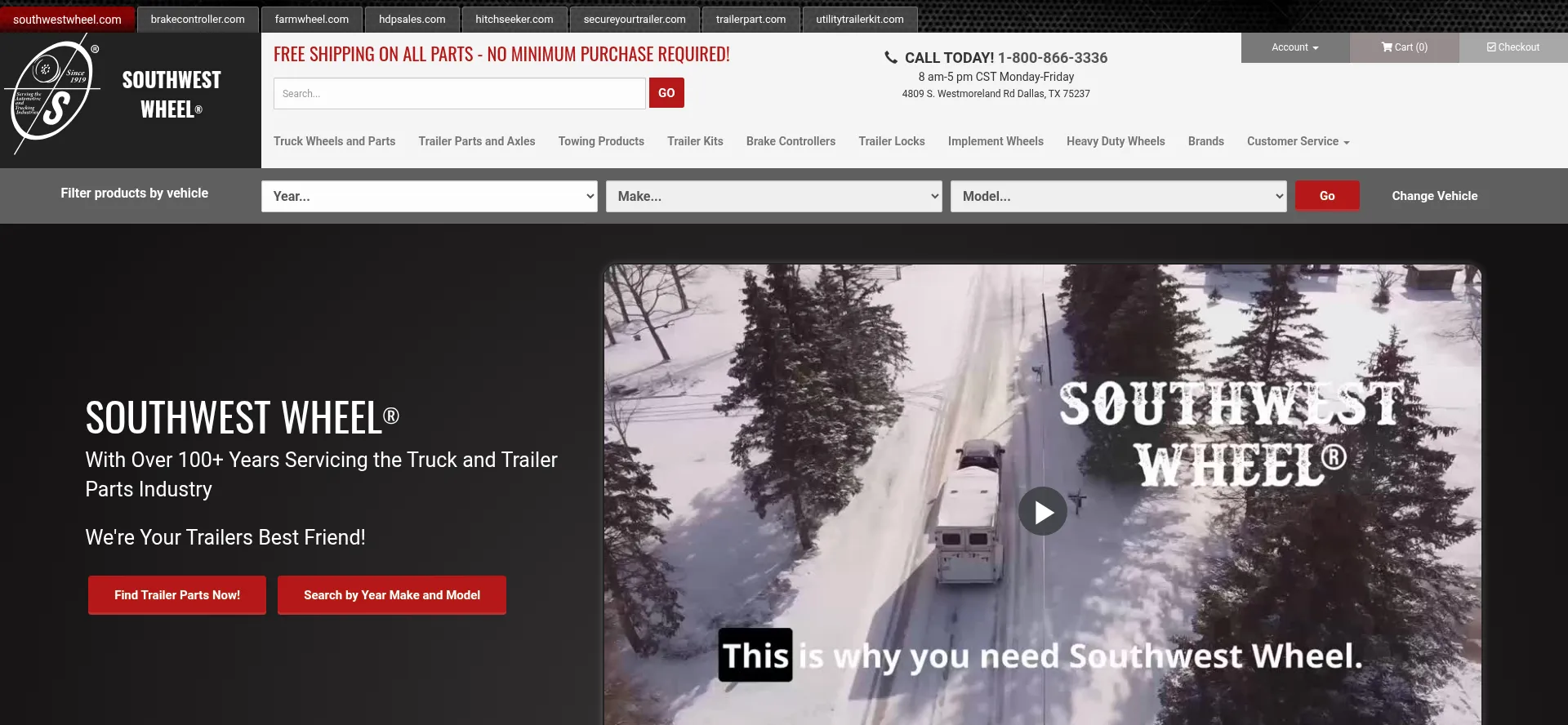1568x725 pixels.
Task: Click Change Vehicle link
Action: (1435, 196)
